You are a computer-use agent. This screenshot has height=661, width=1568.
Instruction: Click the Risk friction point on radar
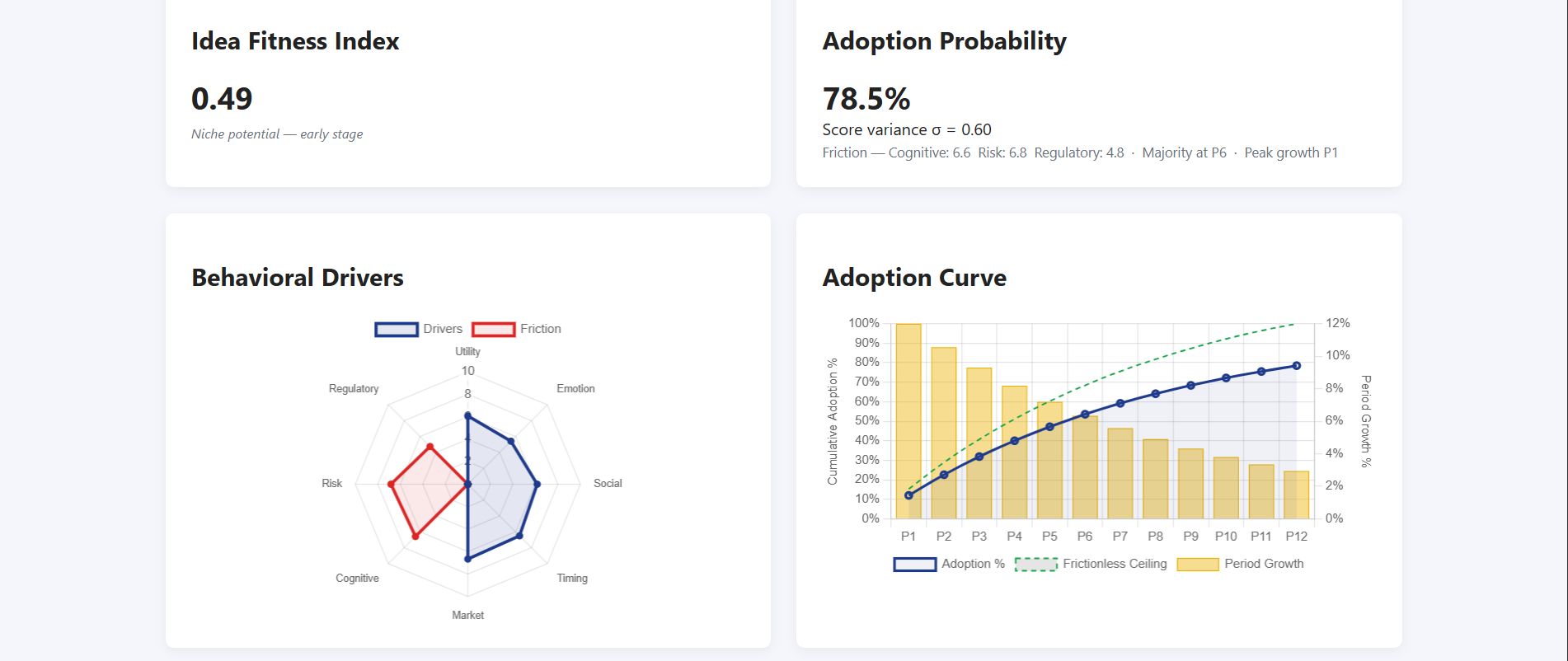coord(391,485)
